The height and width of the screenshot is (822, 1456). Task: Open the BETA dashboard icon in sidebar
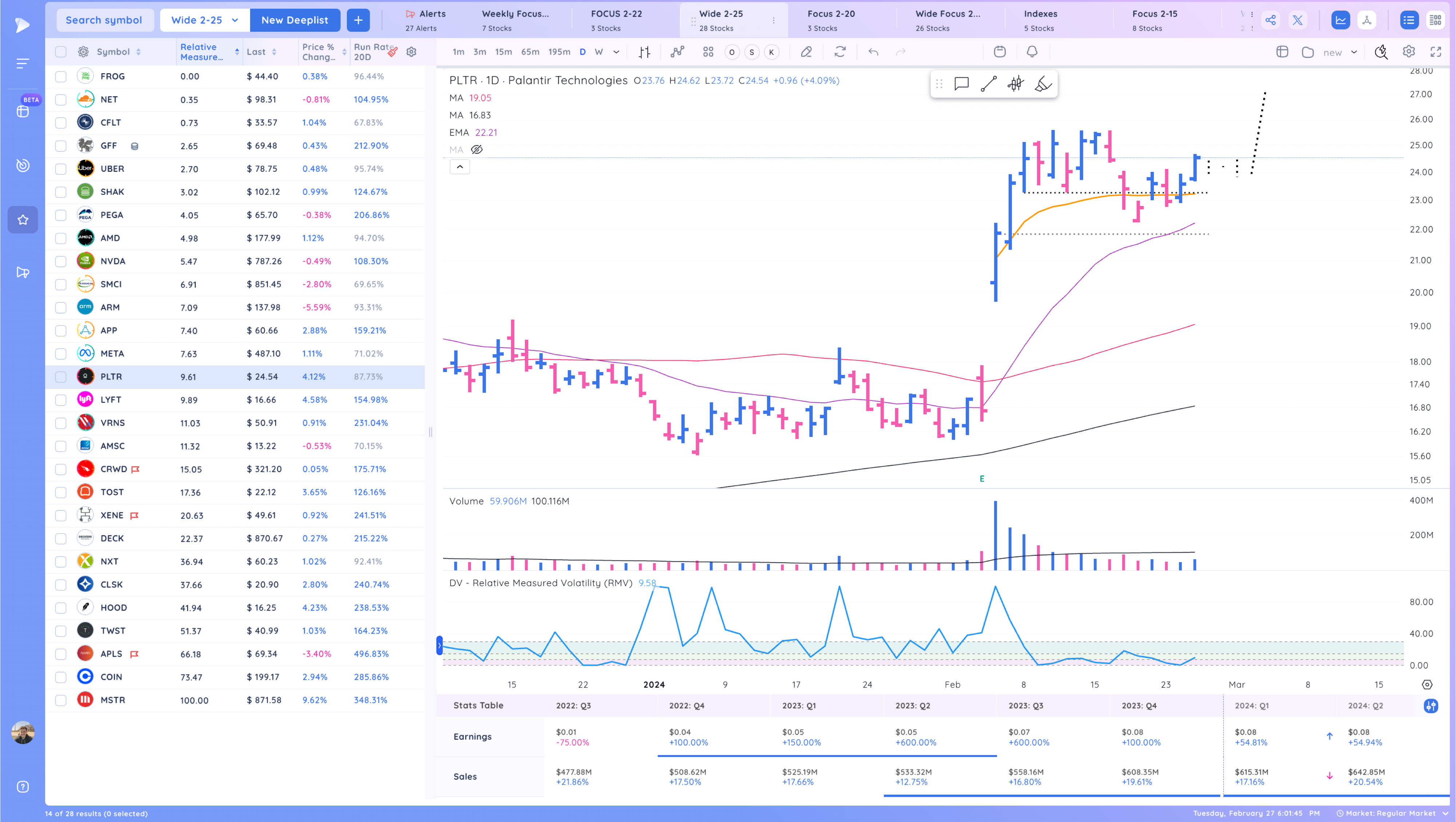[x=23, y=111]
